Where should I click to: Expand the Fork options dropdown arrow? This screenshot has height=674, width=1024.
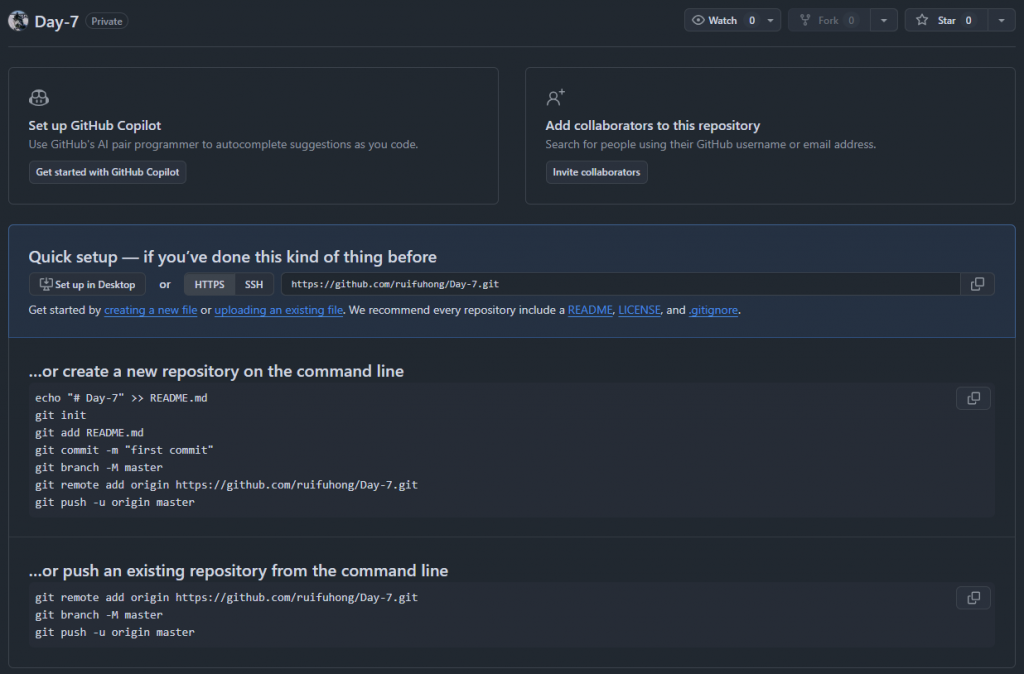(x=884, y=20)
